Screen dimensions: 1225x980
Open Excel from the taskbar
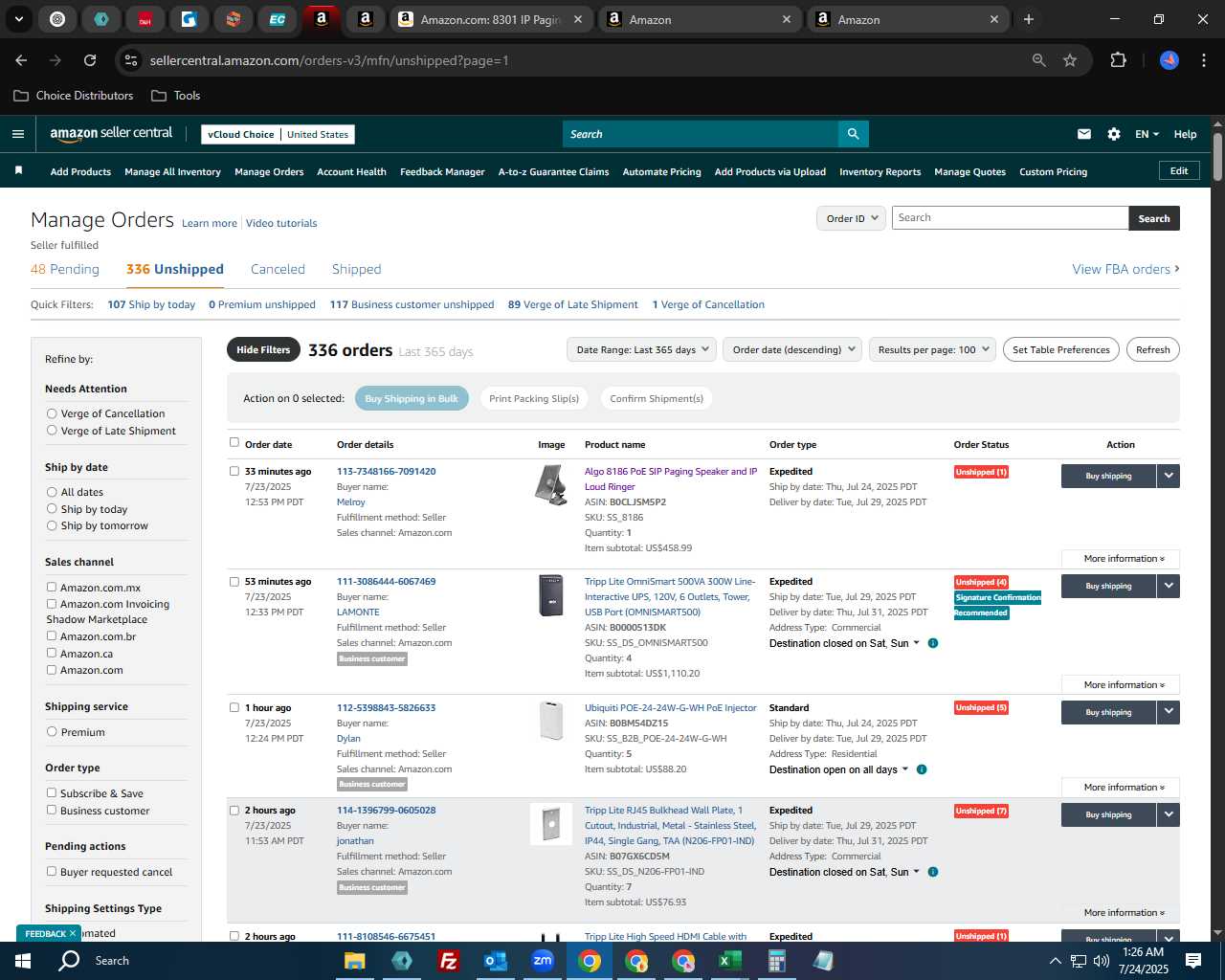tap(730, 961)
